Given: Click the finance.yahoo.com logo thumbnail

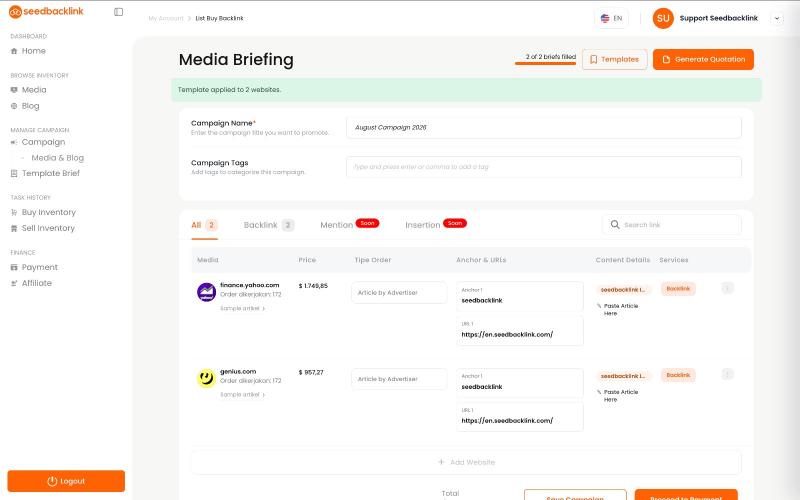Looking at the screenshot, I should coord(207,292).
